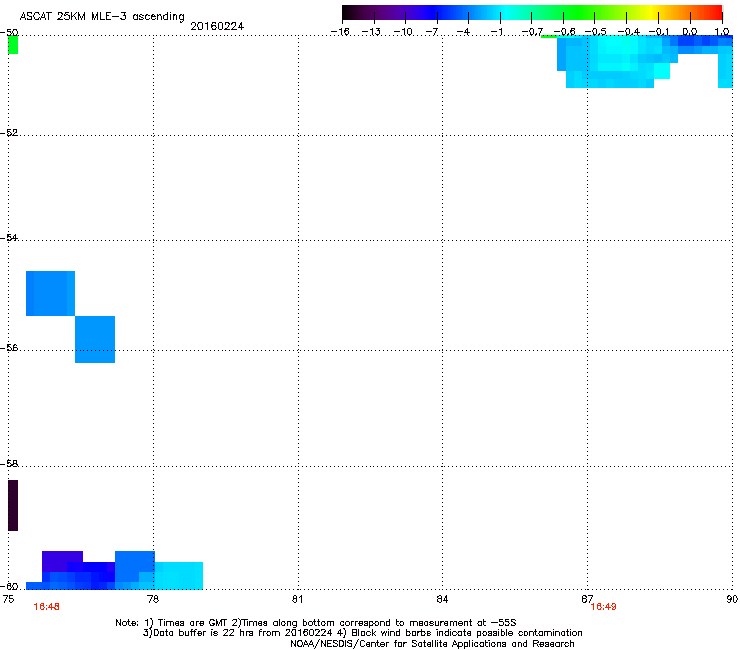740x650 pixels.
Task: Click the -7 tick label on the color bar
Action: [x=432, y=32]
